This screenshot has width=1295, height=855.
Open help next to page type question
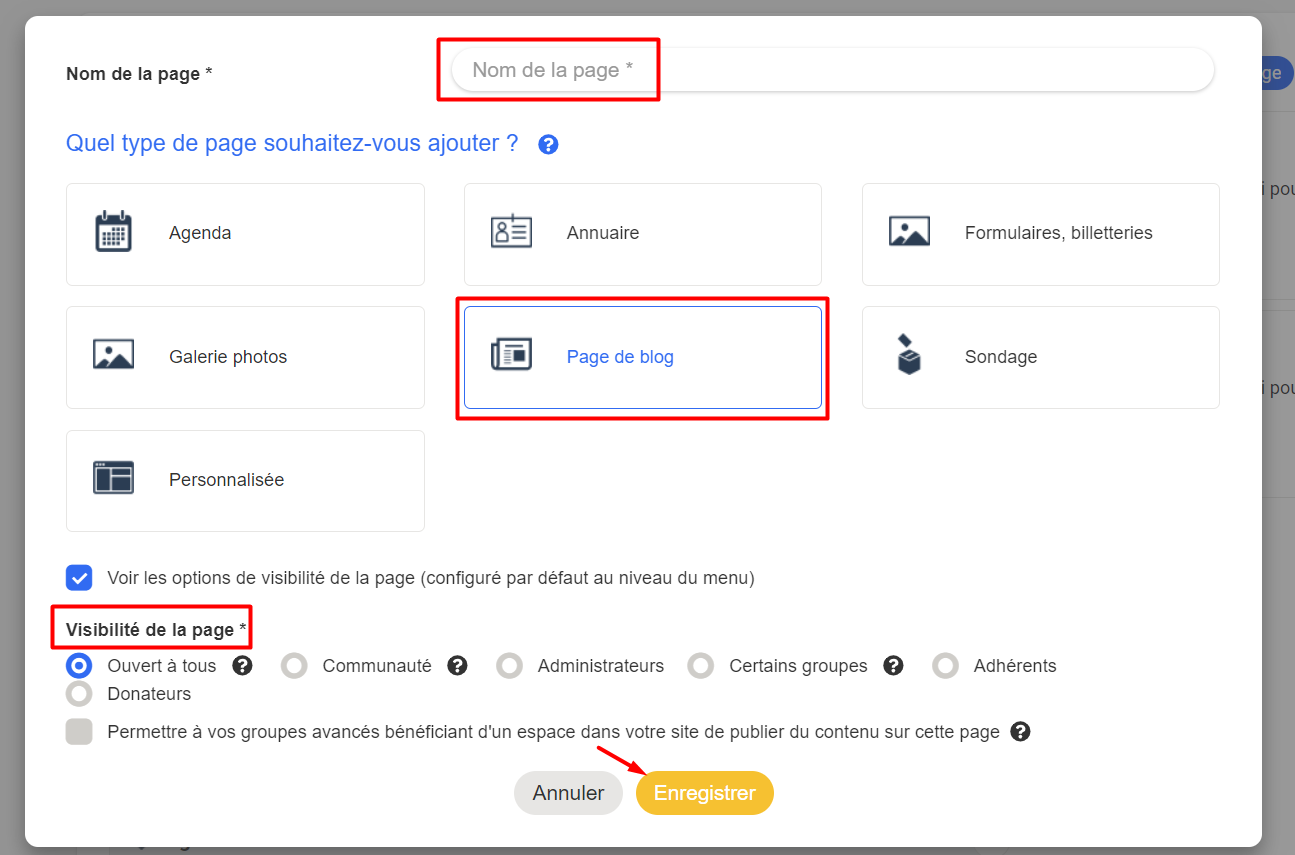548,145
